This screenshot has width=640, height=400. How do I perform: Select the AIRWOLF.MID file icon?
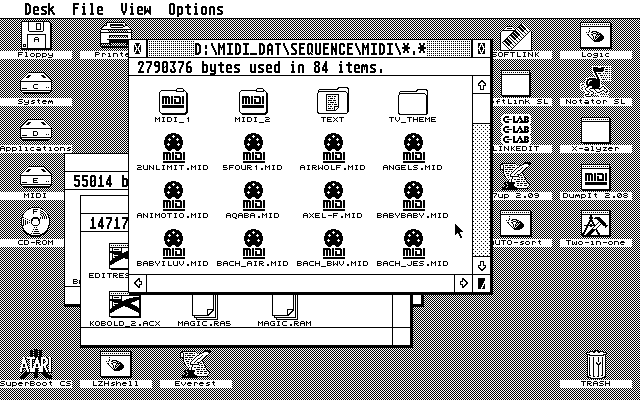tap(333, 148)
